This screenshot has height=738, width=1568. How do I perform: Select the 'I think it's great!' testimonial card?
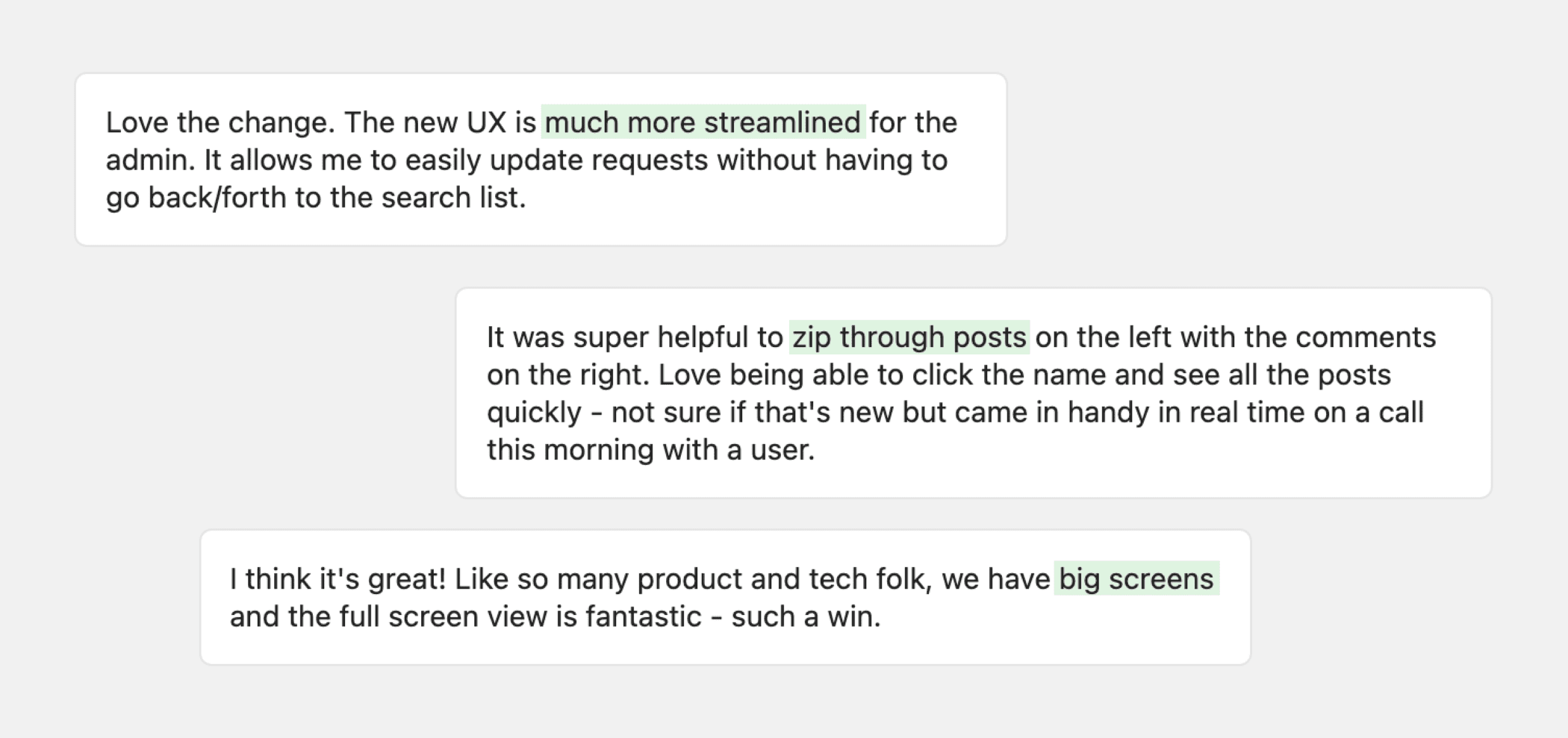tap(726, 597)
